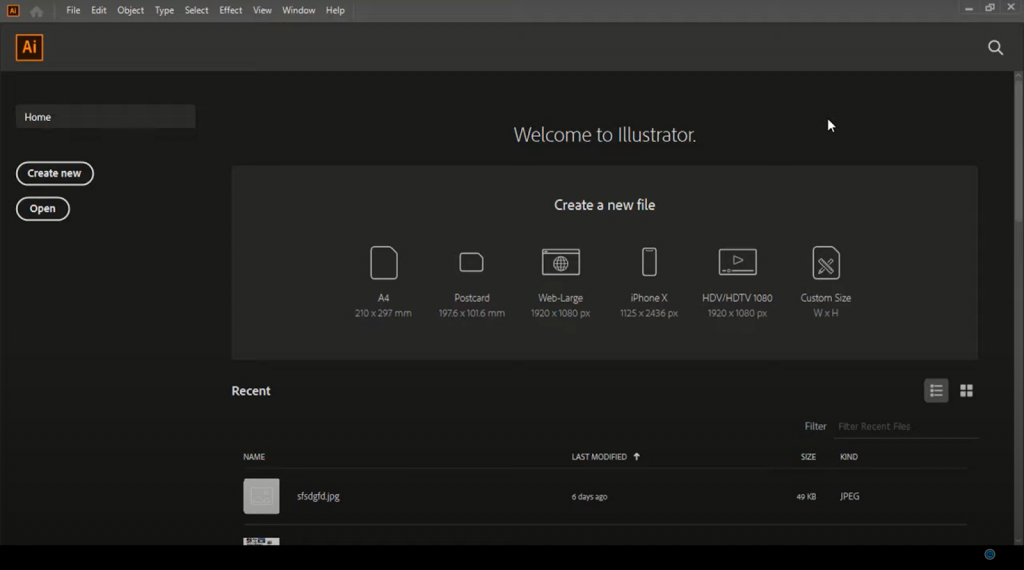Click the Create new button
Viewport: 1024px width, 570px height.
click(x=55, y=173)
